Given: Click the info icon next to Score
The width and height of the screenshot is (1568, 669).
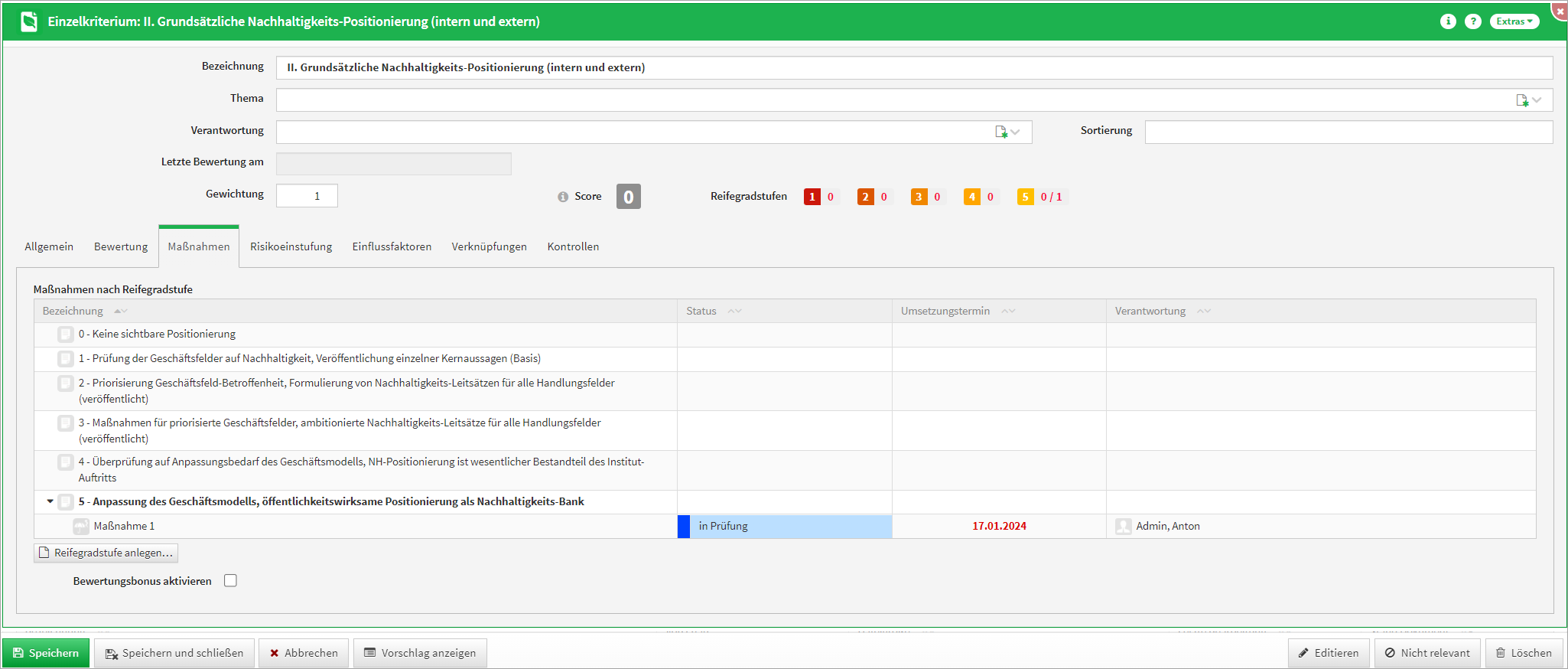Looking at the screenshot, I should click(563, 197).
